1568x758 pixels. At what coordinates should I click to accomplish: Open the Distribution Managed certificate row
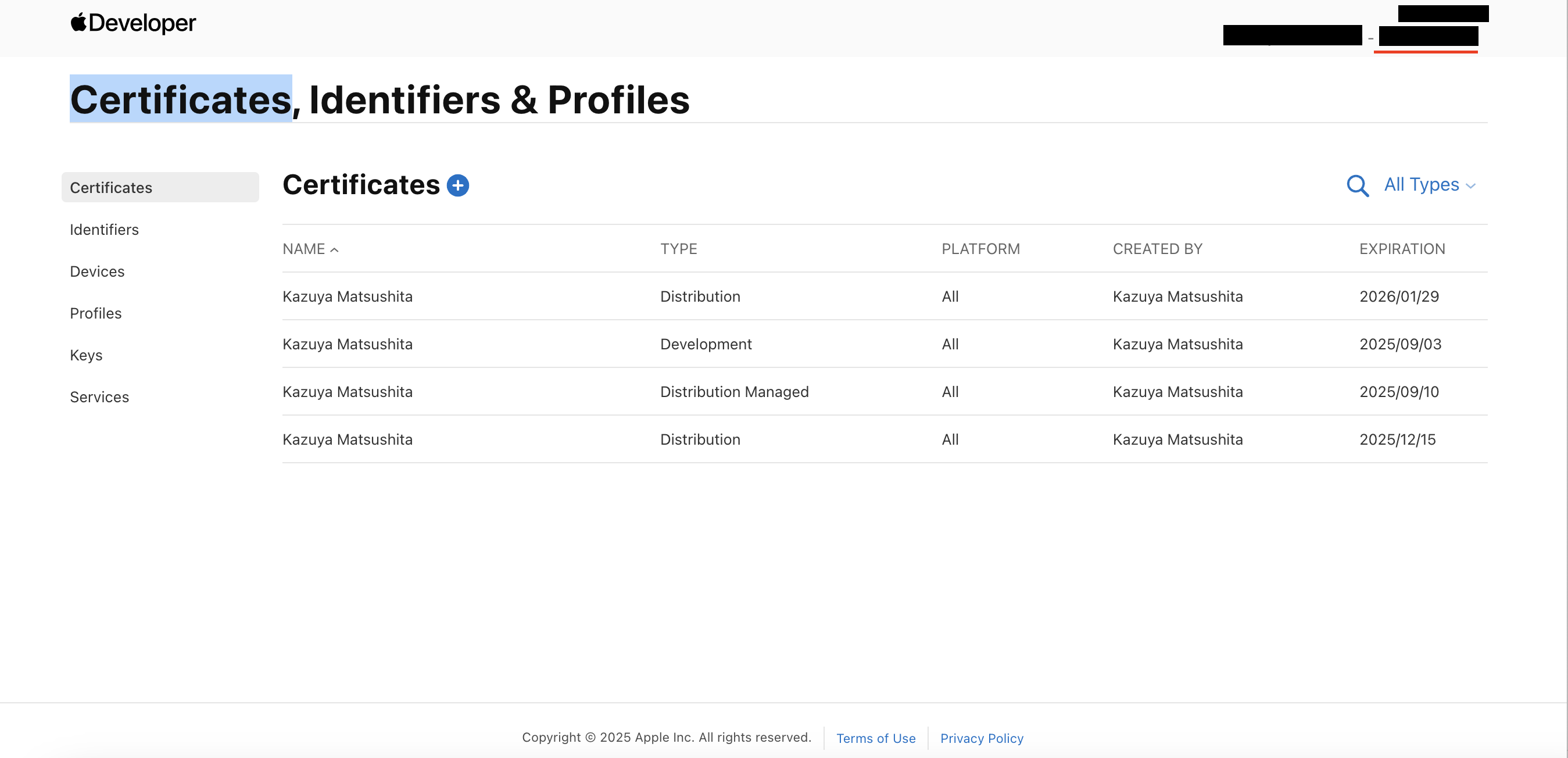348,391
